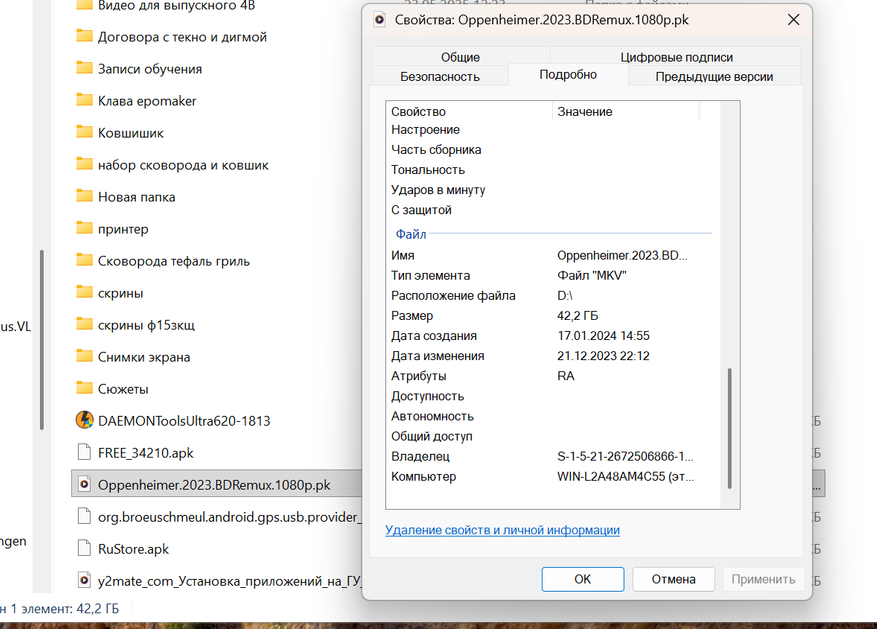Click the Доступность property row
877x629 pixels.
tap(553, 396)
